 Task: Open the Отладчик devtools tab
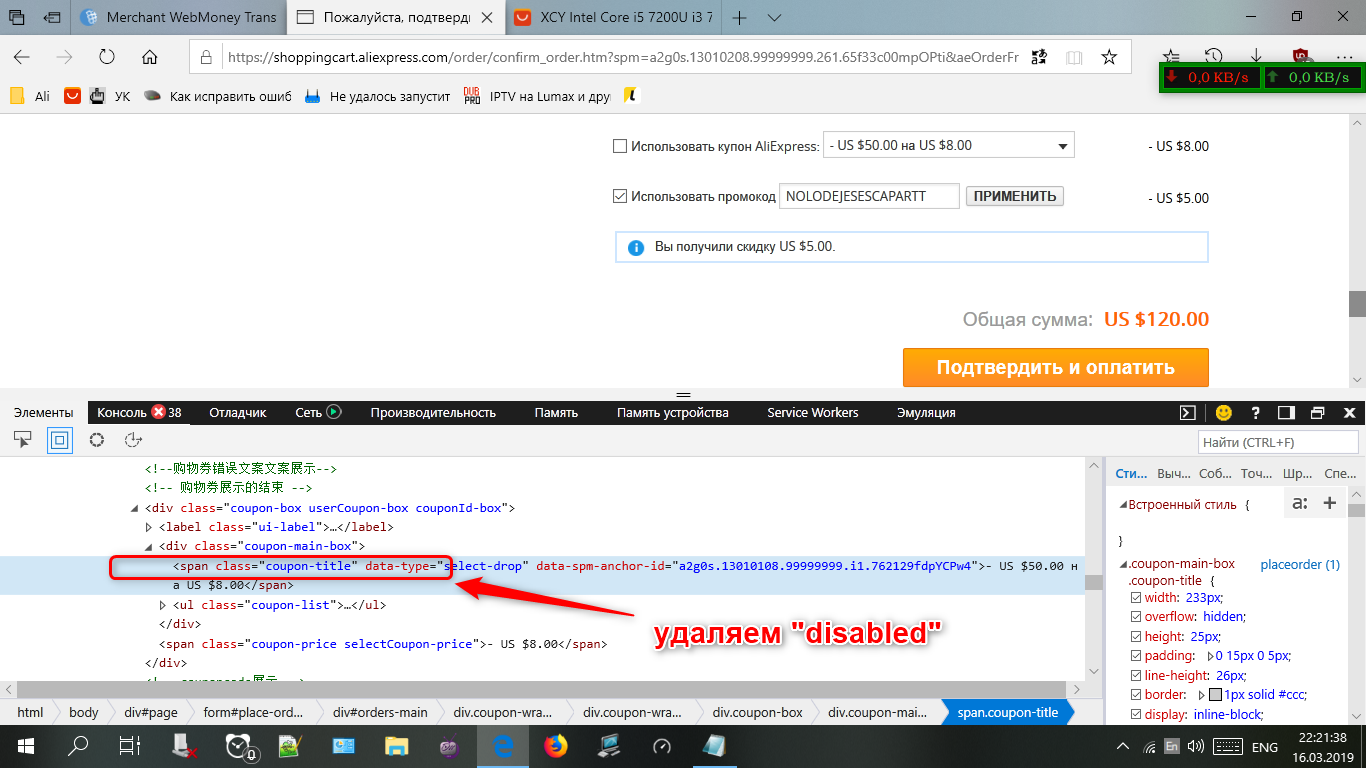tap(238, 412)
